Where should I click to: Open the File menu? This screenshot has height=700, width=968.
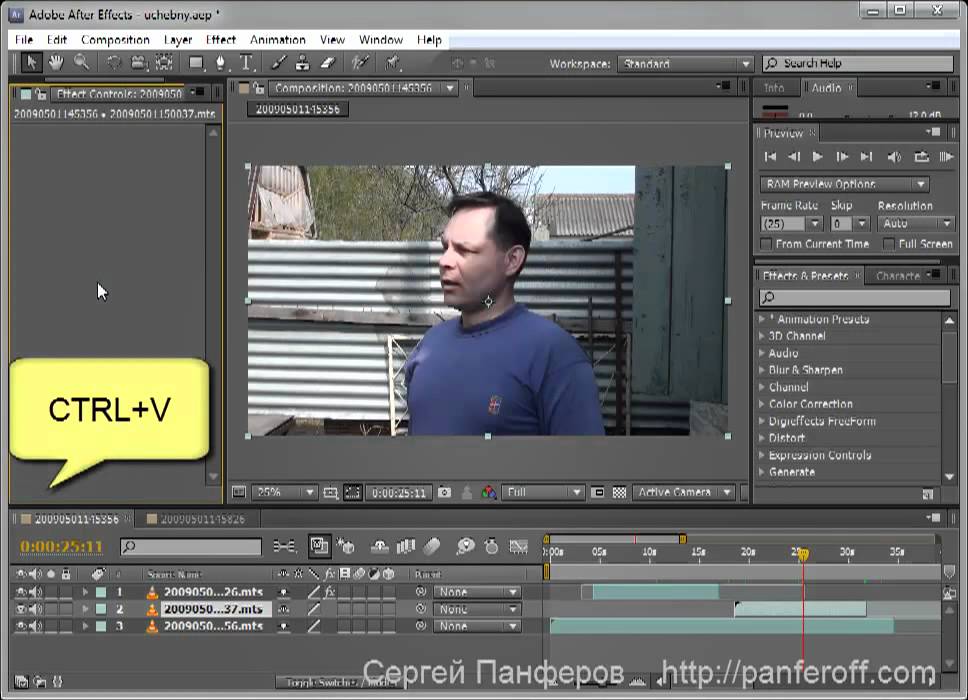click(x=23, y=40)
